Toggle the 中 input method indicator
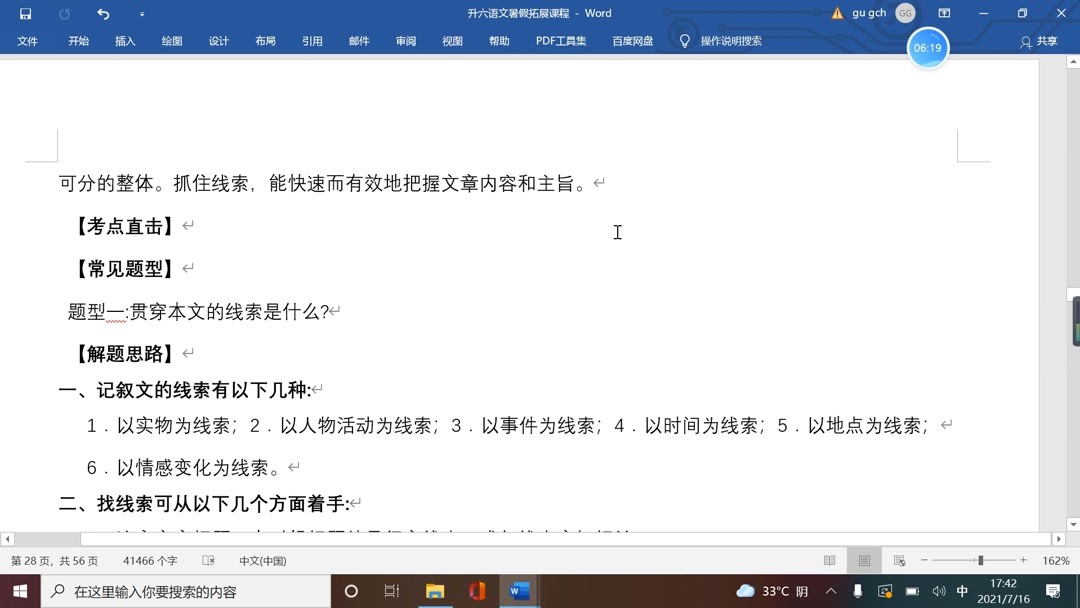 point(962,592)
